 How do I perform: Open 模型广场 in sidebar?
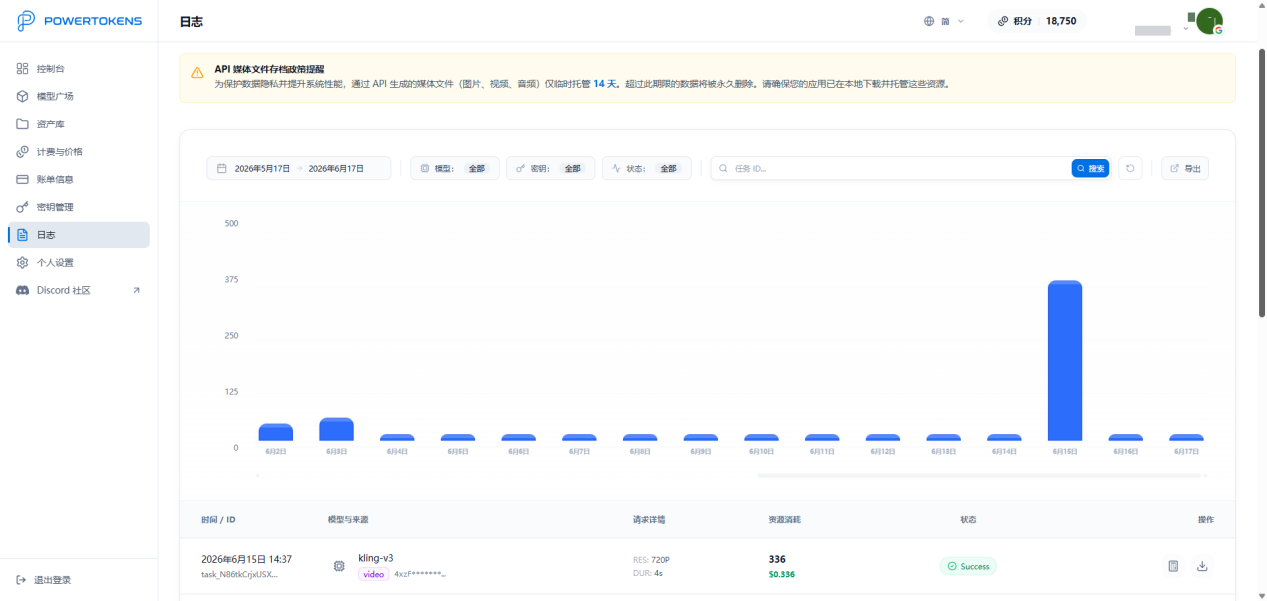point(79,96)
